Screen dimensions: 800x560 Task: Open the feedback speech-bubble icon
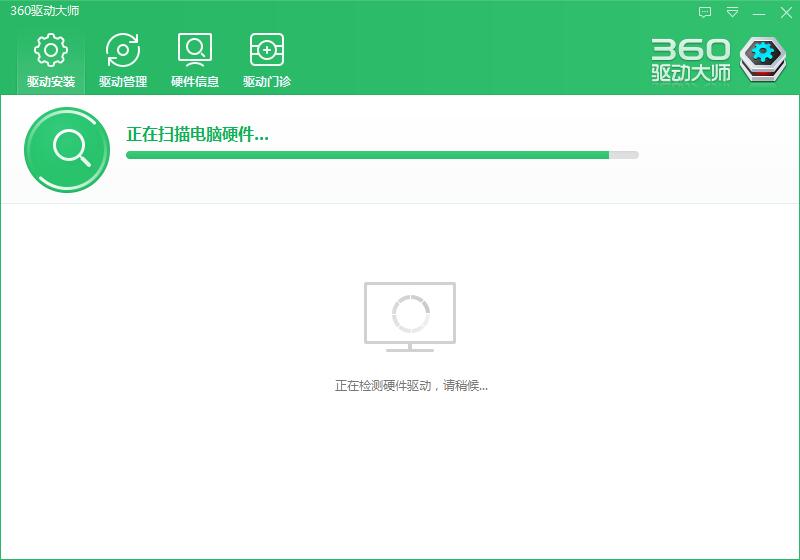point(705,13)
